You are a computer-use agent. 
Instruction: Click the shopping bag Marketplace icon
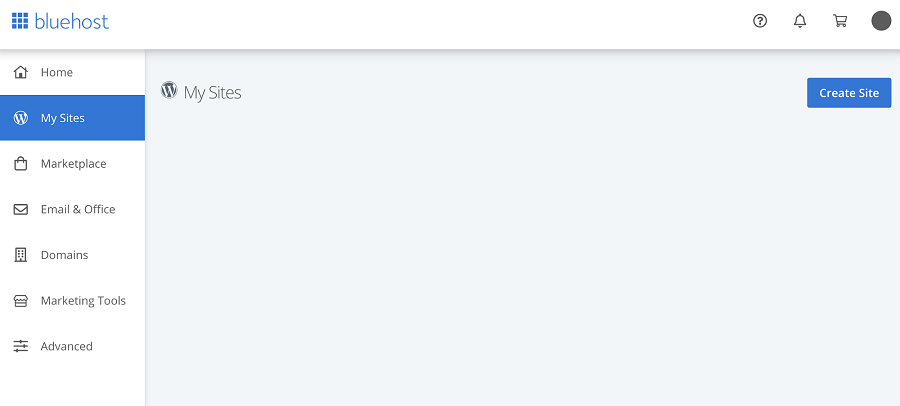point(21,164)
